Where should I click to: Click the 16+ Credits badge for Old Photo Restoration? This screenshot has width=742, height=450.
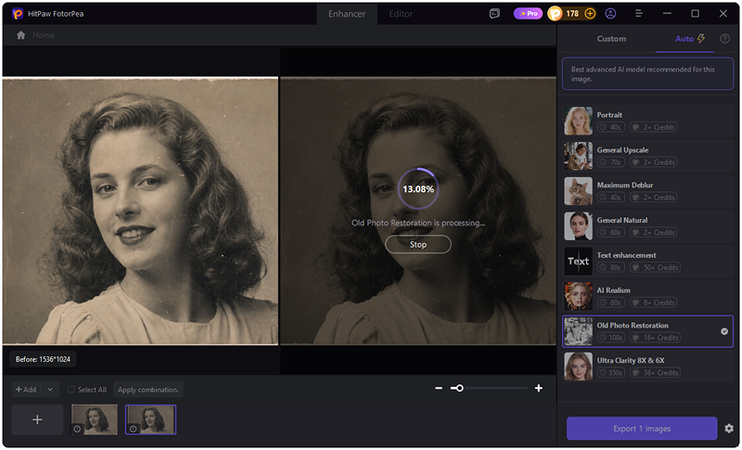(x=656, y=338)
